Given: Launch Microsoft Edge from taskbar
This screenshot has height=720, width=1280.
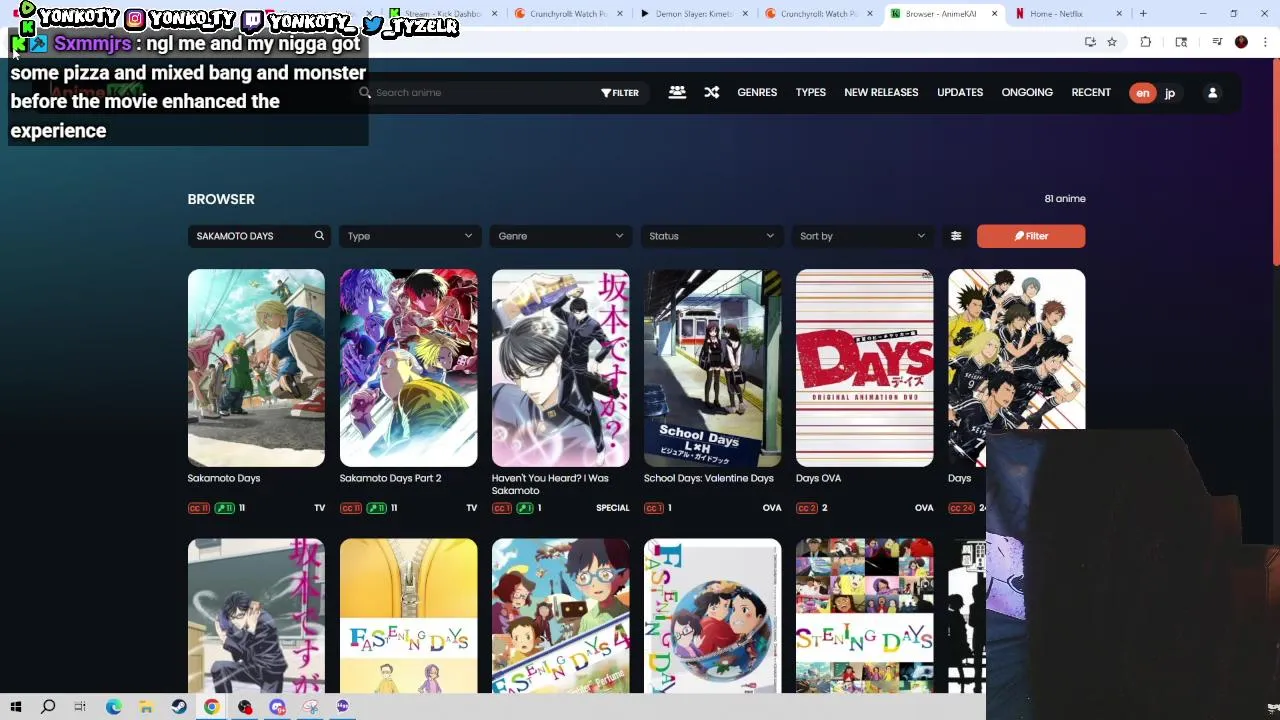Looking at the screenshot, I should click(113, 707).
